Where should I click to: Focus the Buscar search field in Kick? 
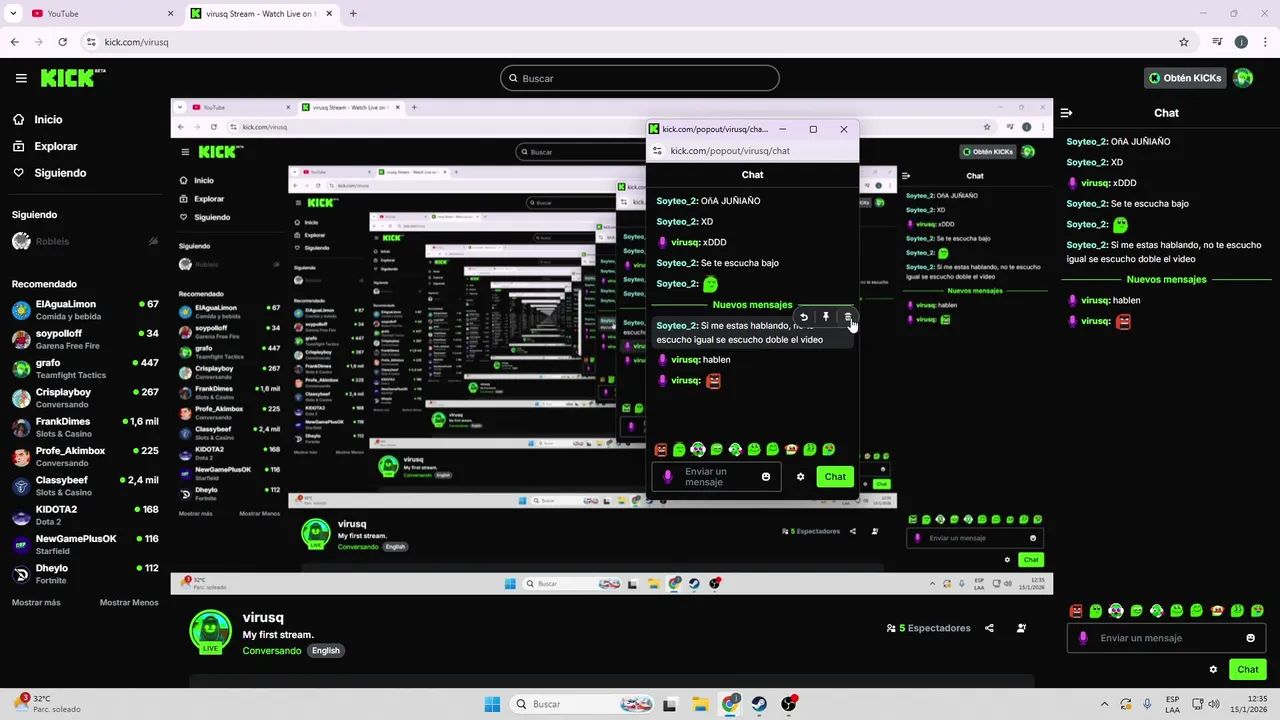pos(640,78)
